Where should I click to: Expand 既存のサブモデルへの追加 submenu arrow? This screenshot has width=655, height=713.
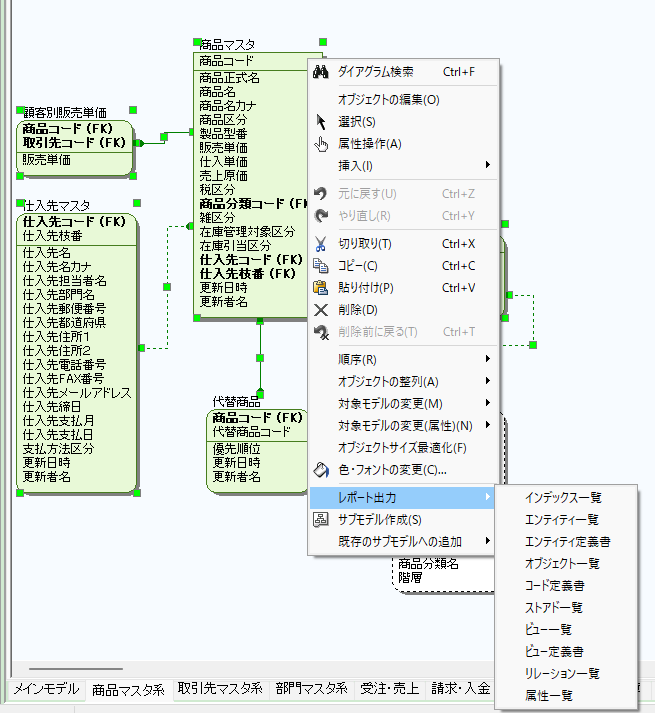488,541
